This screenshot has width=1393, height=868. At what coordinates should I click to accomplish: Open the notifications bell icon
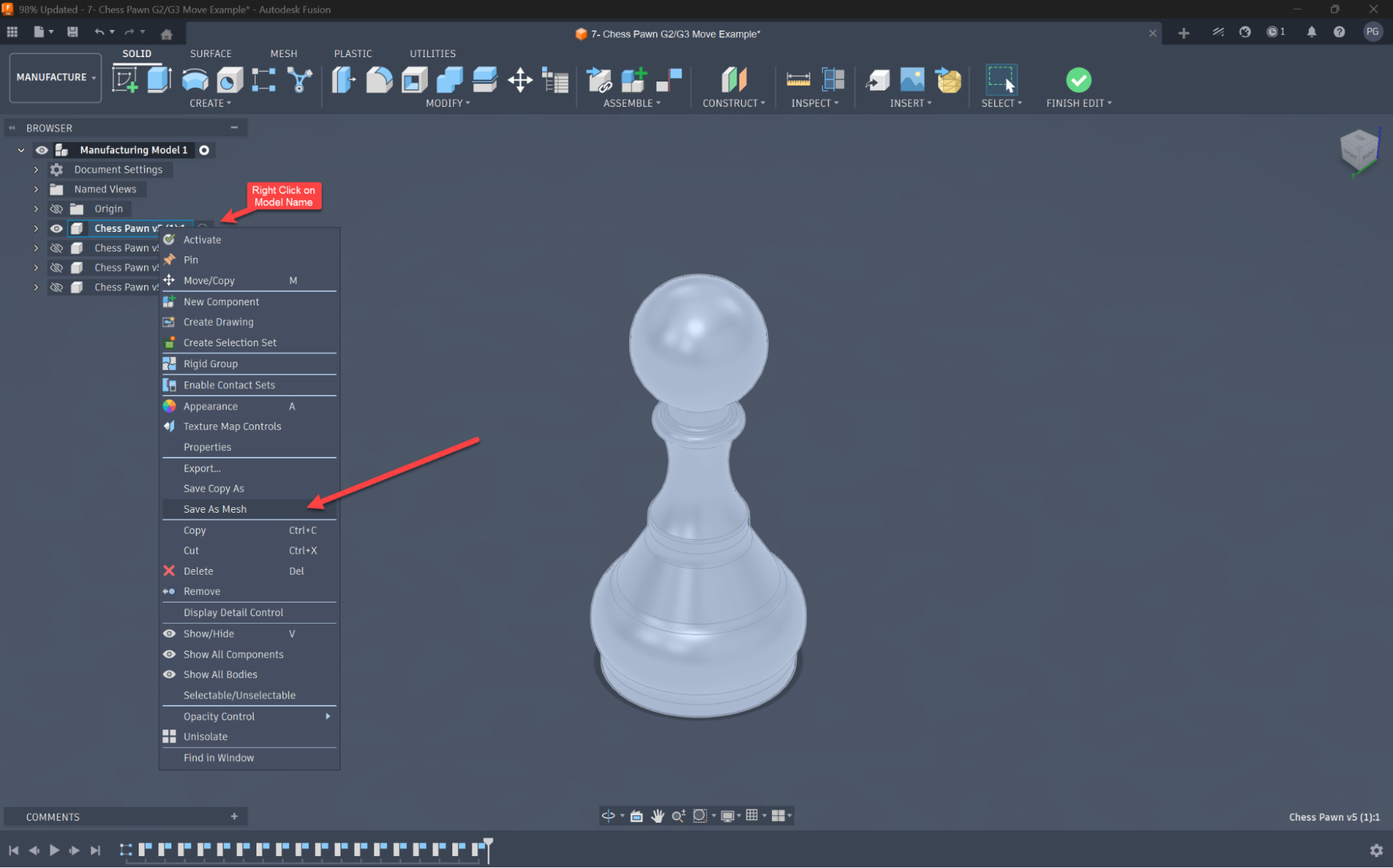pyautogui.click(x=1311, y=32)
